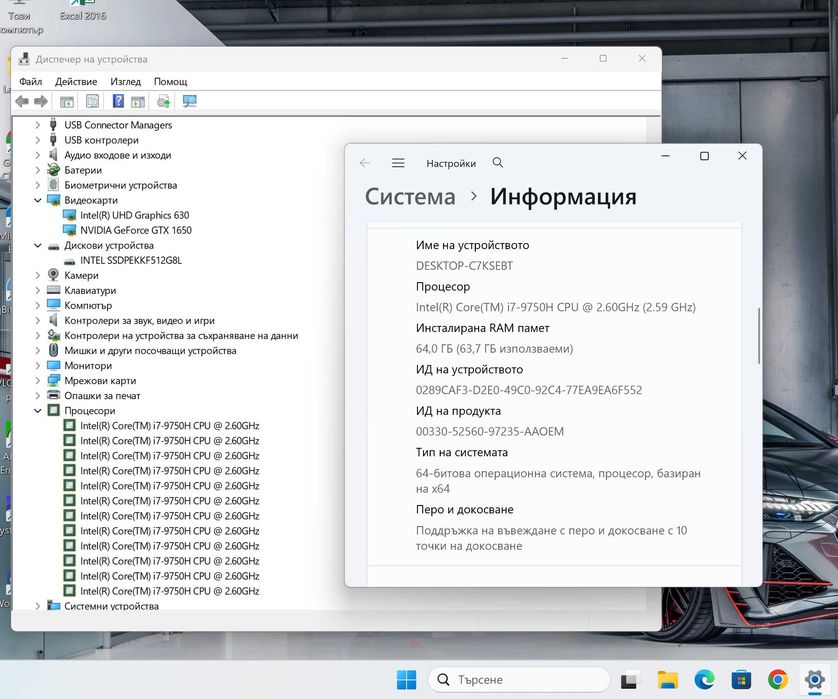The height and width of the screenshot is (699, 838).
Task: Open Google Chrome from the taskbar
Action: coord(778,680)
